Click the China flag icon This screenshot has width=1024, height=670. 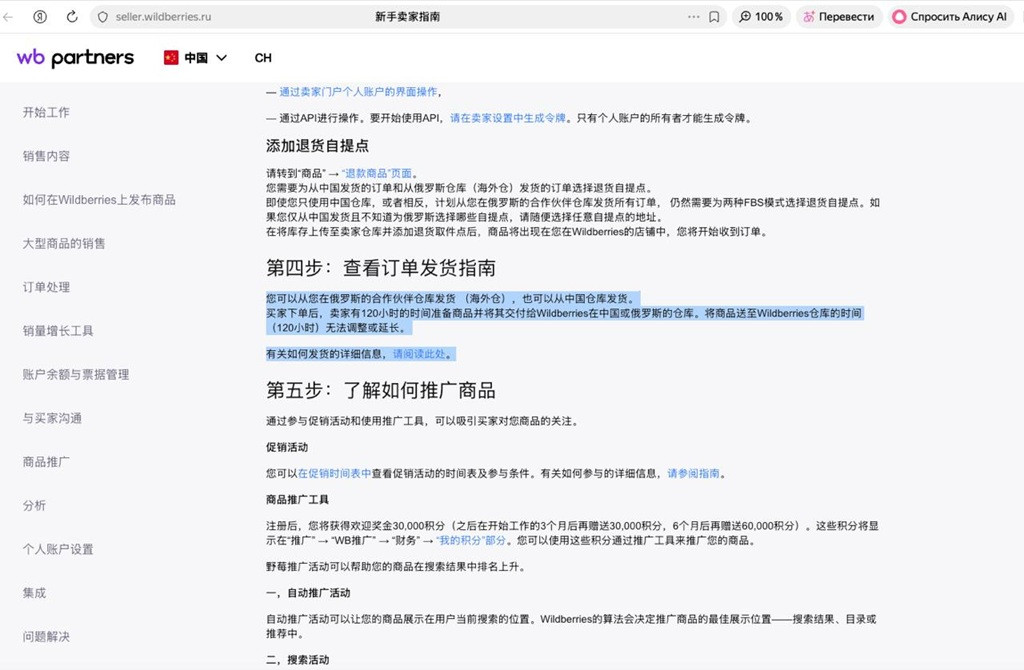(171, 58)
